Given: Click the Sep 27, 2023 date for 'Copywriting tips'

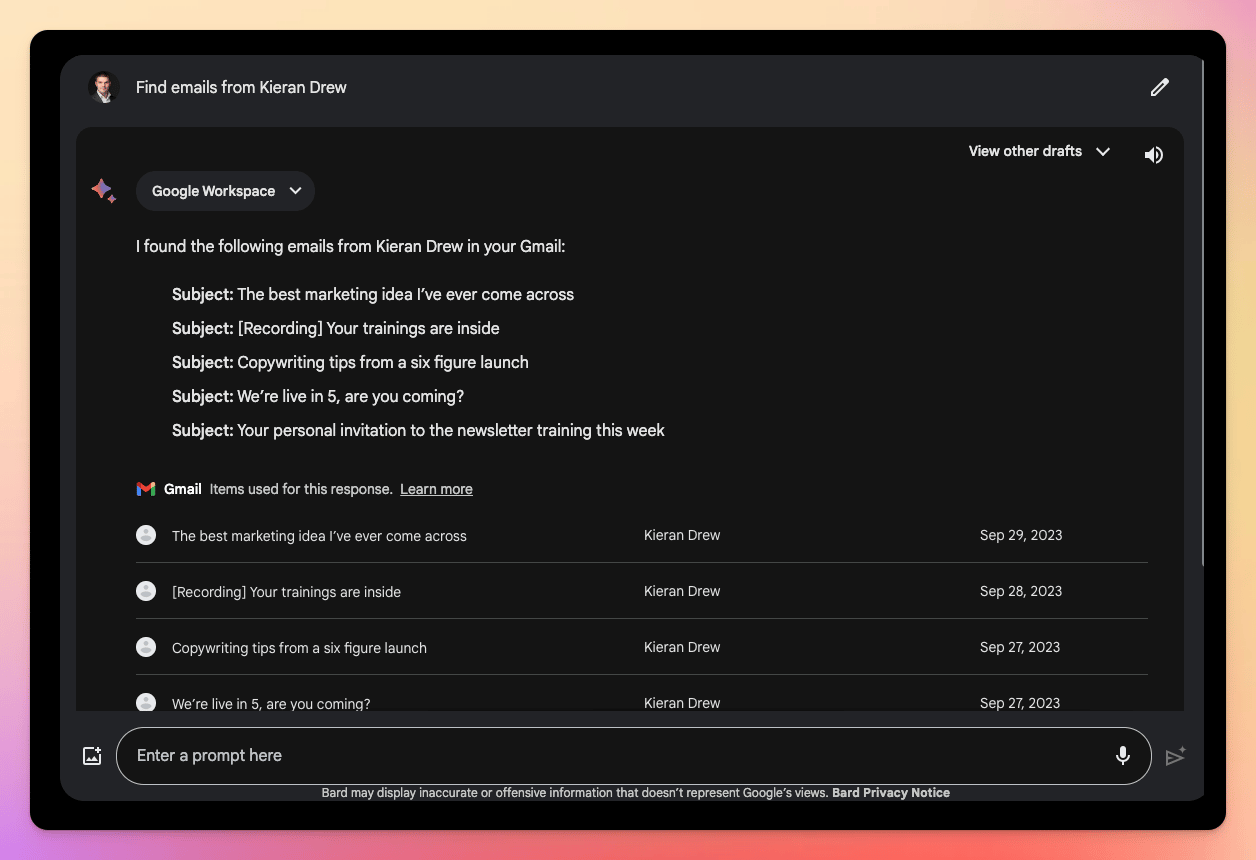Looking at the screenshot, I should [1020, 647].
